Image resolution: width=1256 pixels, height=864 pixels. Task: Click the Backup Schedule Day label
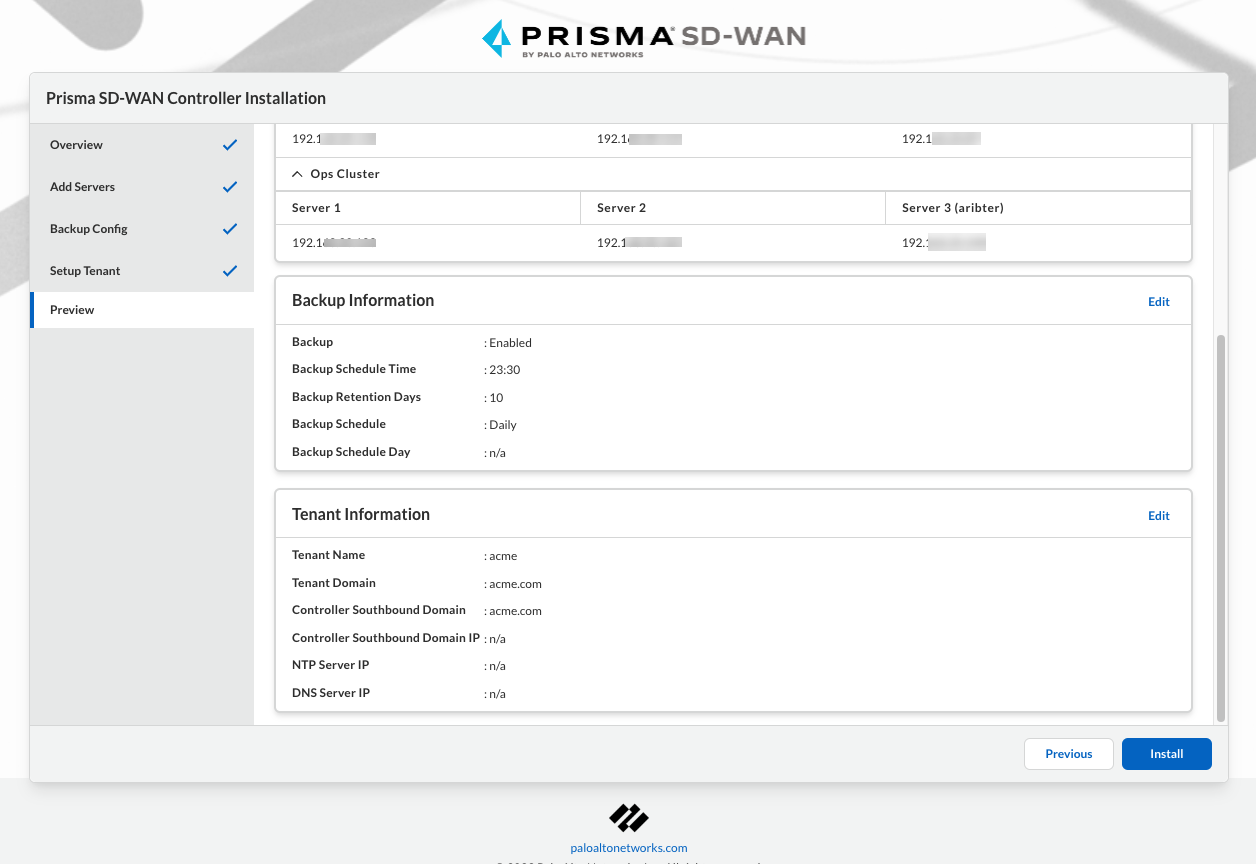click(351, 452)
